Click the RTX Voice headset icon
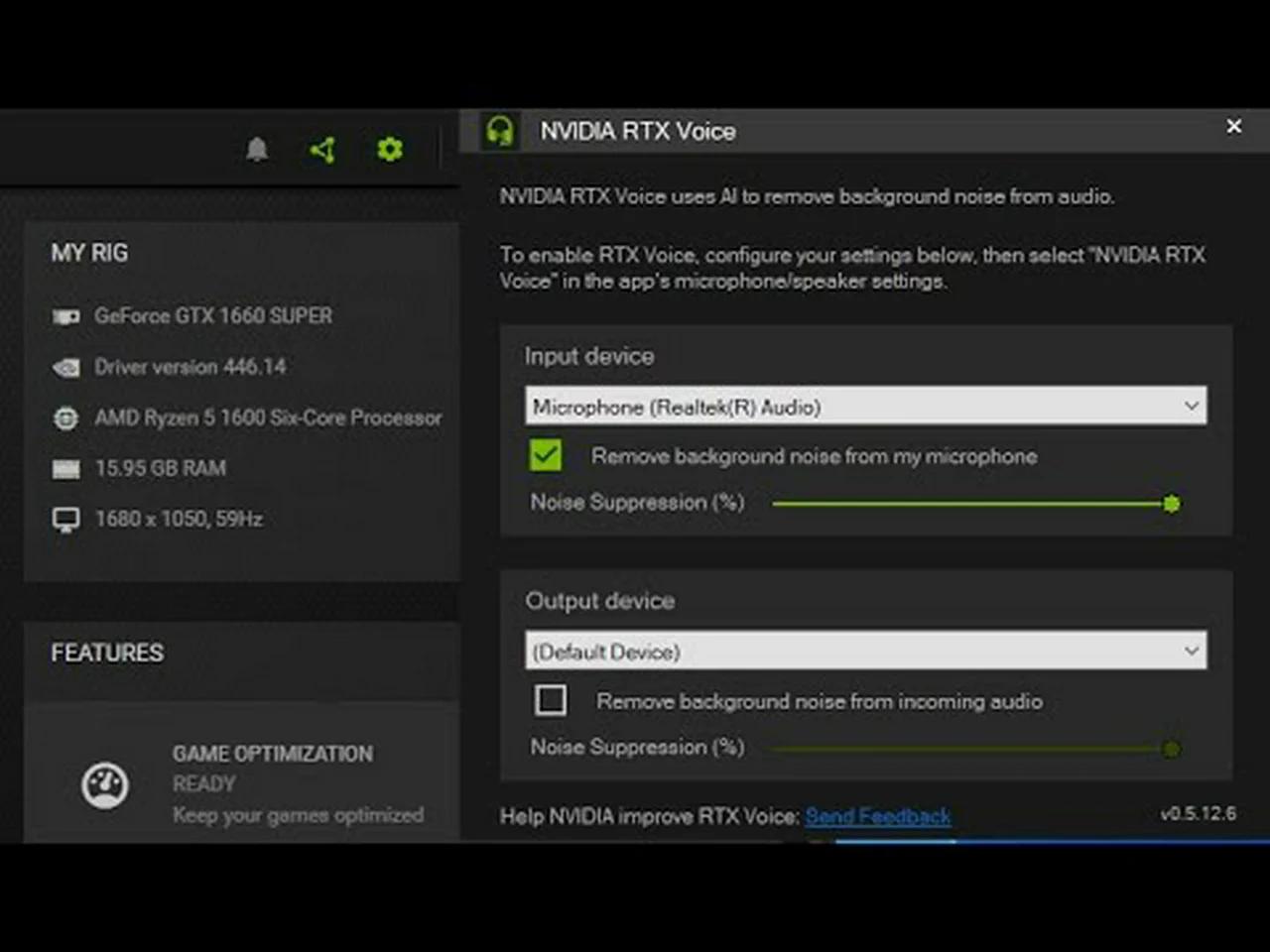The height and width of the screenshot is (952, 1270). [x=500, y=131]
